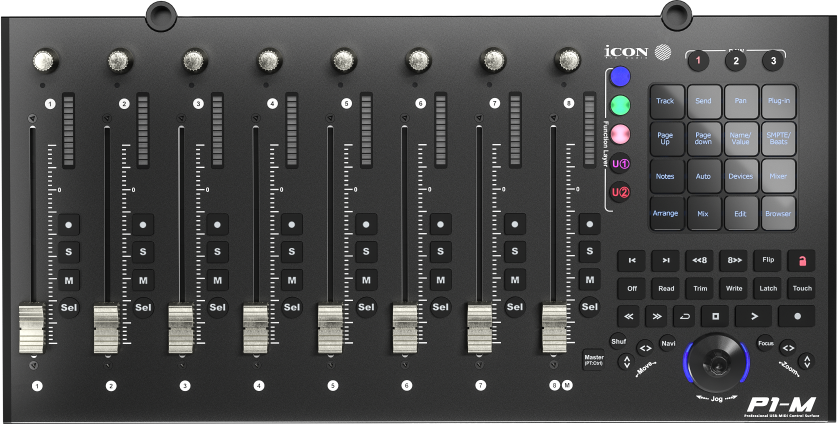Arm record on channel 5

(366, 225)
